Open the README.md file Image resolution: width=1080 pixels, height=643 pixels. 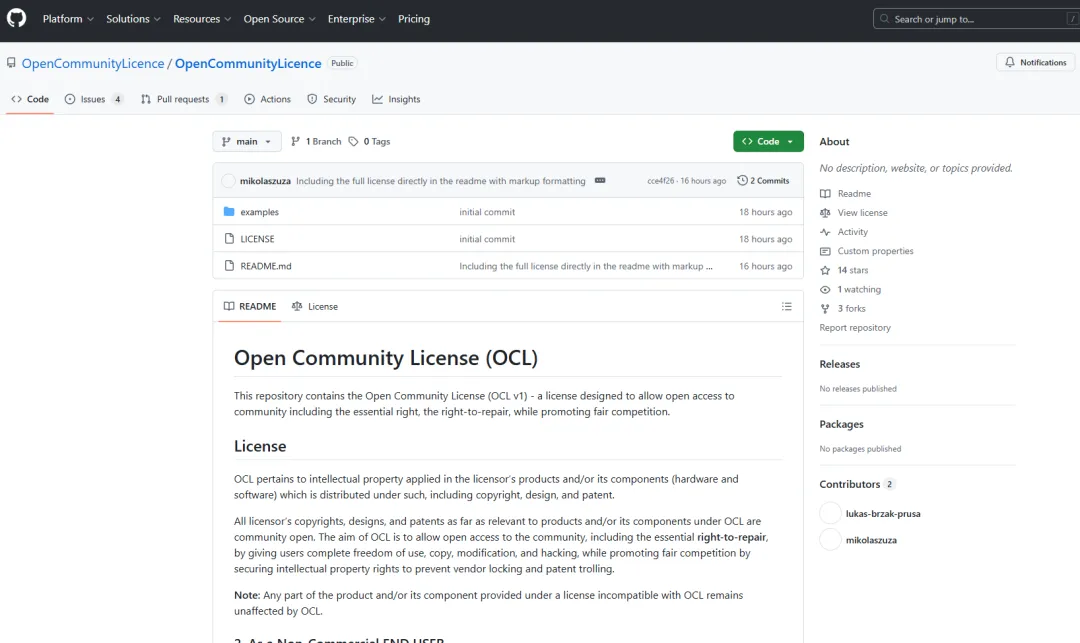click(266, 266)
